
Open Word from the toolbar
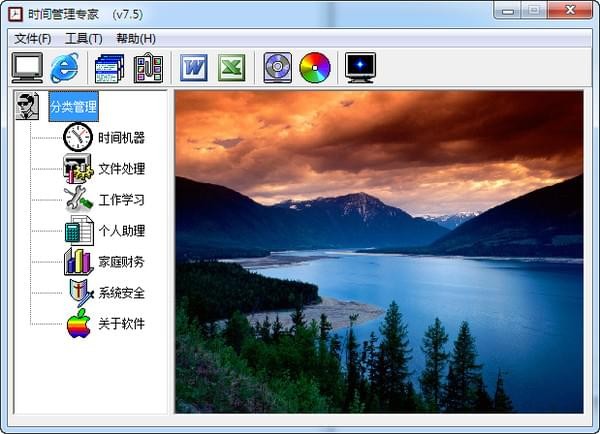click(x=194, y=68)
